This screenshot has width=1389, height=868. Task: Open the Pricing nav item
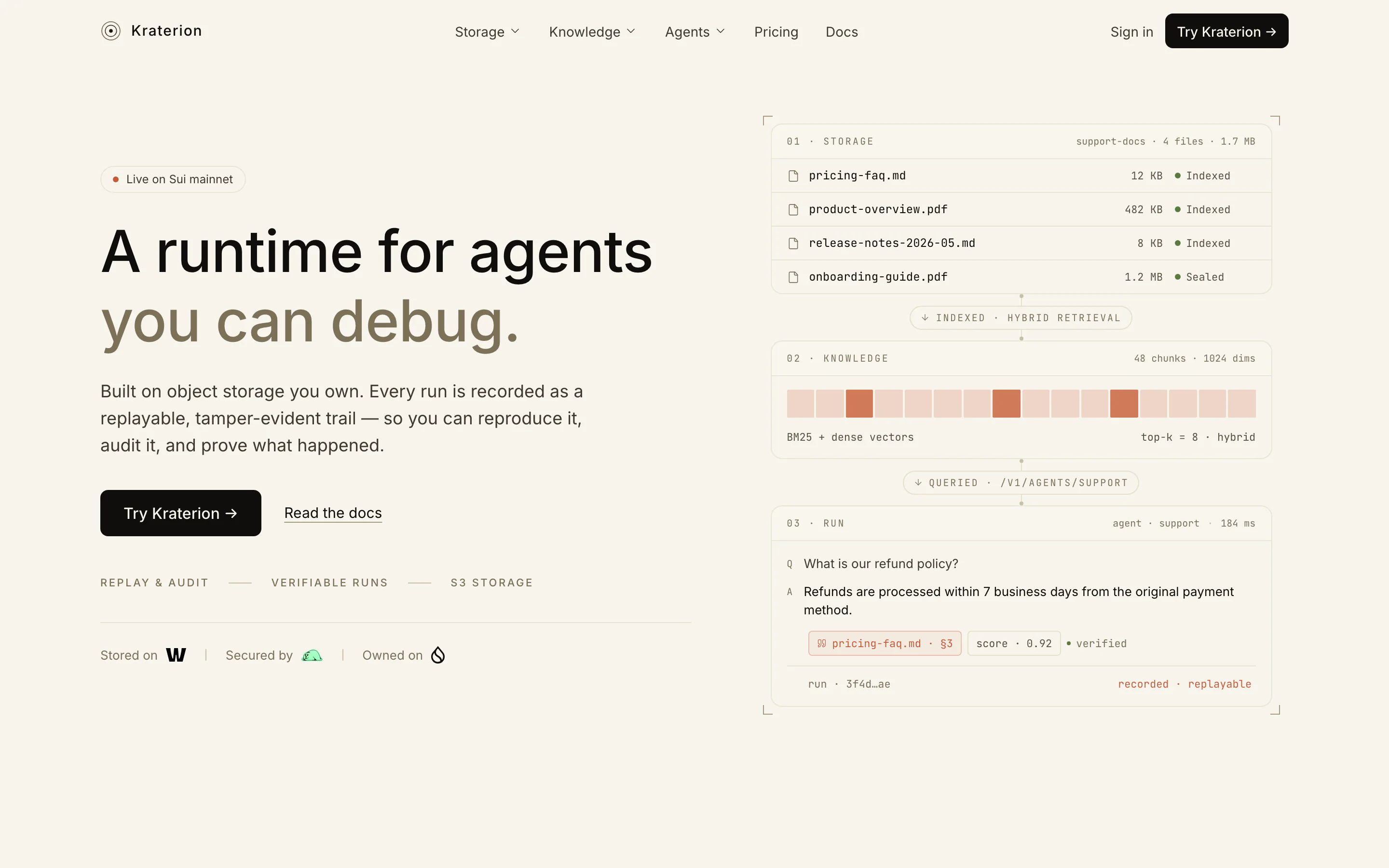(x=776, y=31)
